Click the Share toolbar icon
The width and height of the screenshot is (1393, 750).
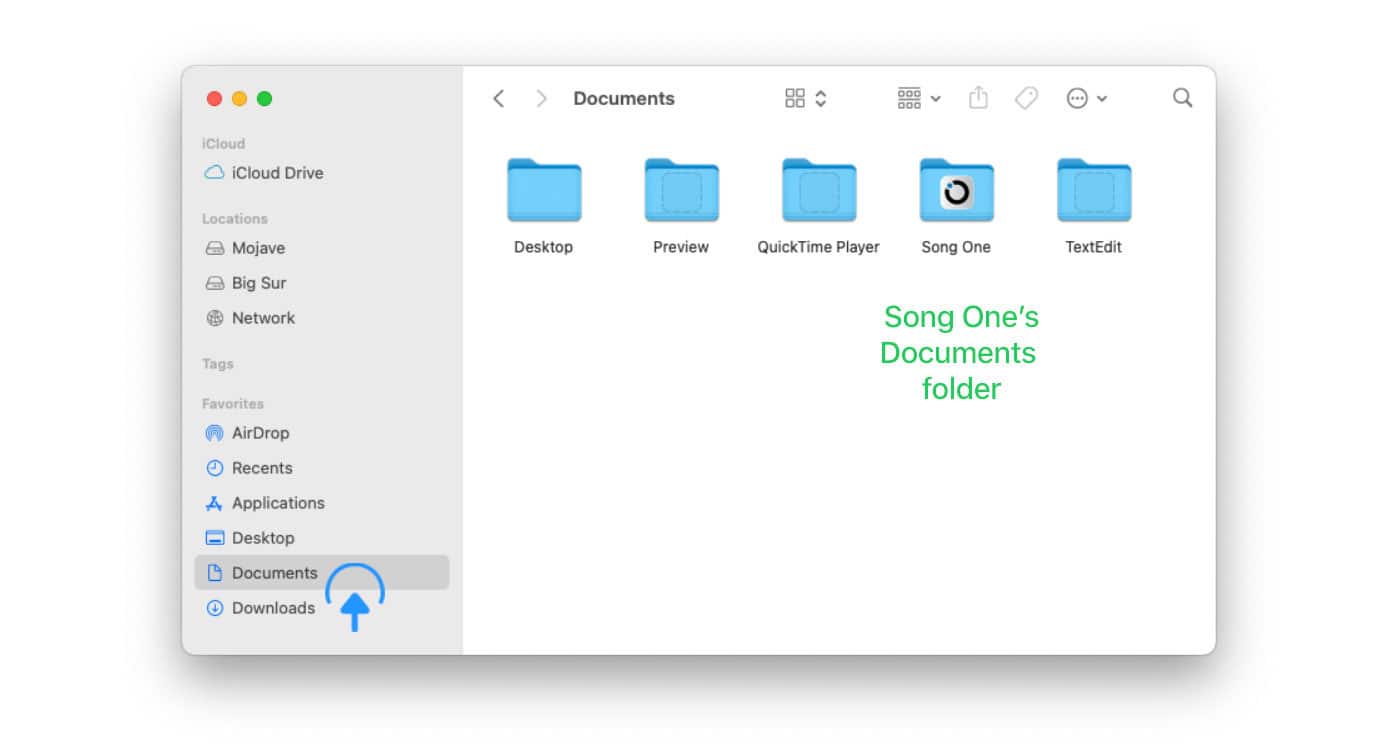pyautogui.click(x=979, y=97)
